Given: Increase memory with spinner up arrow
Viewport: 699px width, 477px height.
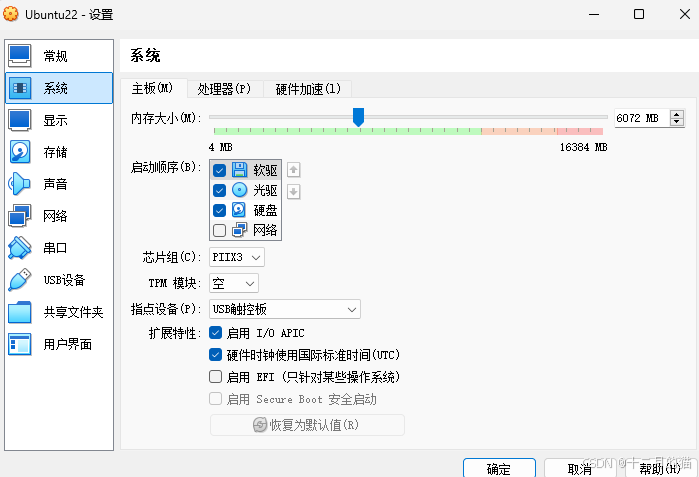Looking at the screenshot, I should 677,114.
